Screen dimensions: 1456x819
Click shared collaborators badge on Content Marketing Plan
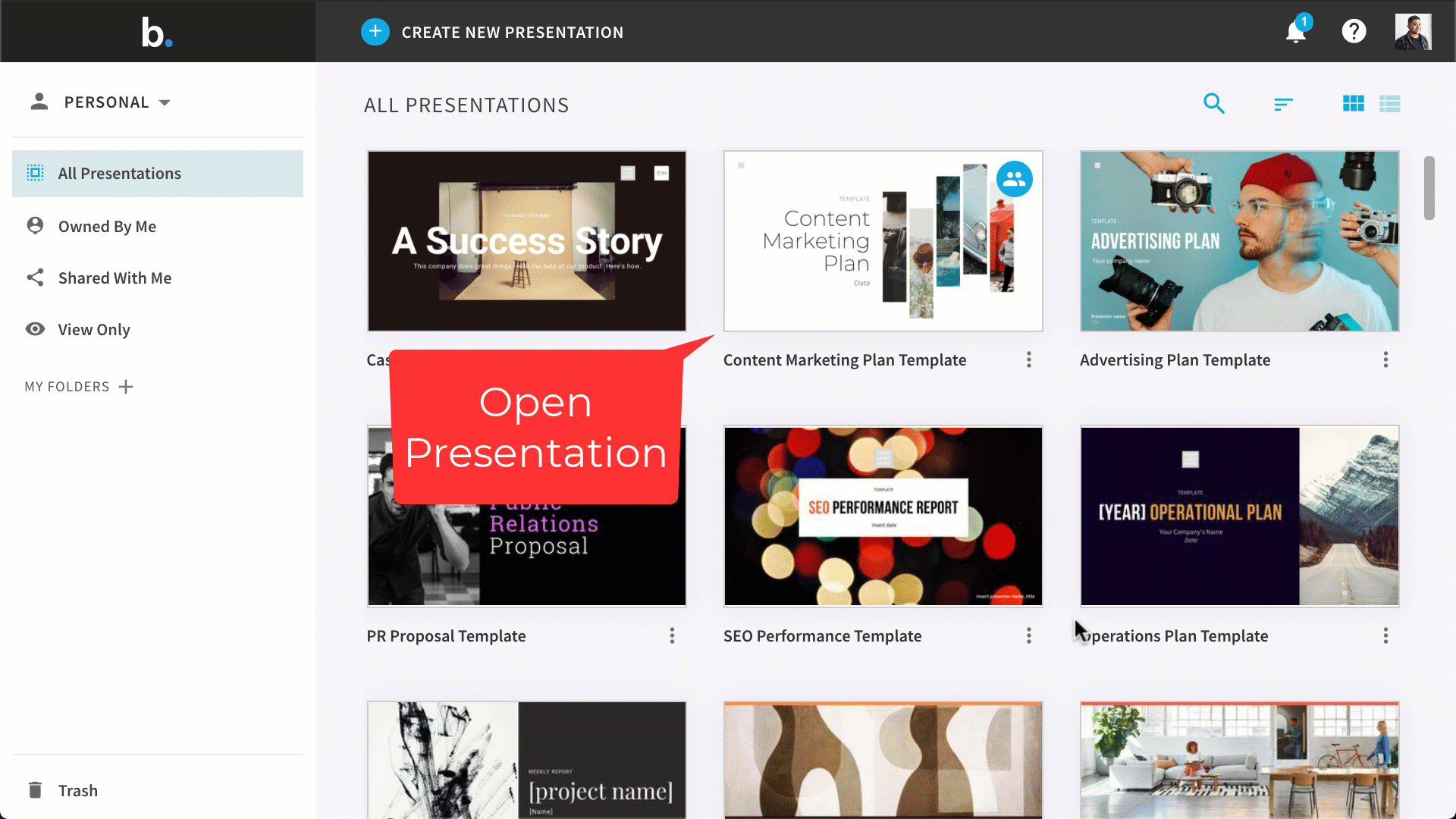tap(1015, 179)
